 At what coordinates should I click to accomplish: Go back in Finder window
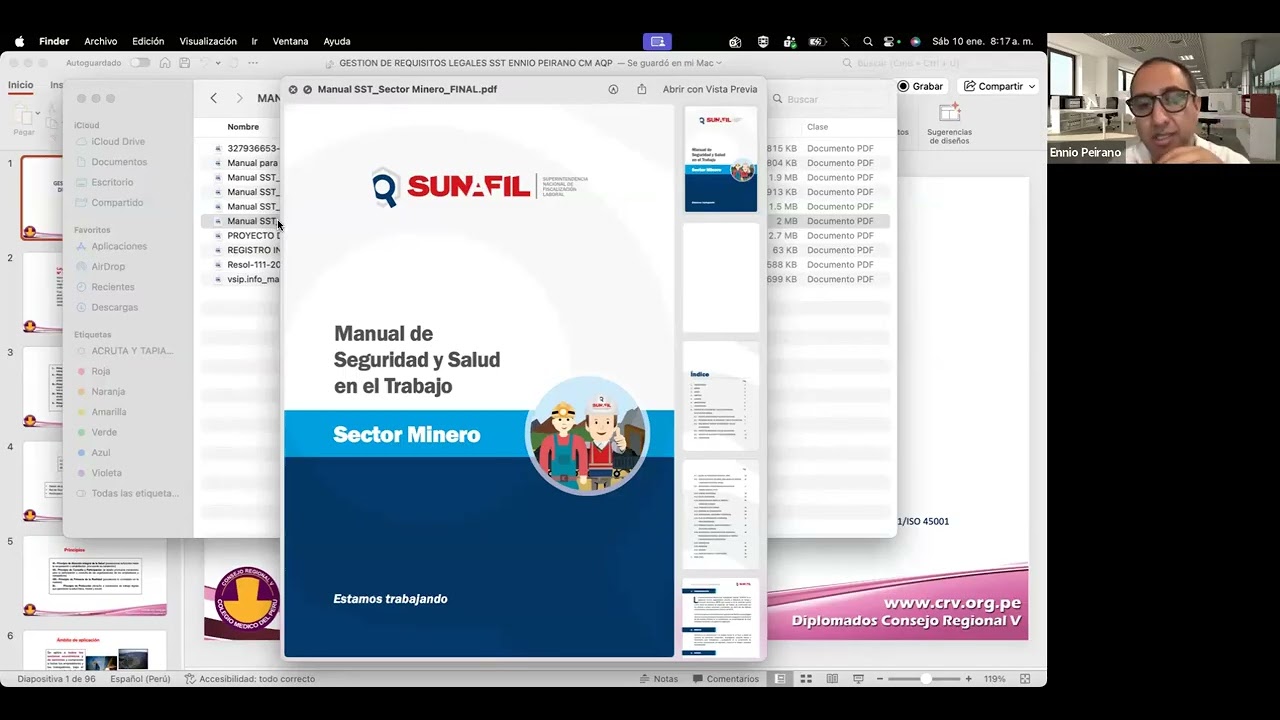pyautogui.click(x=213, y=98)
